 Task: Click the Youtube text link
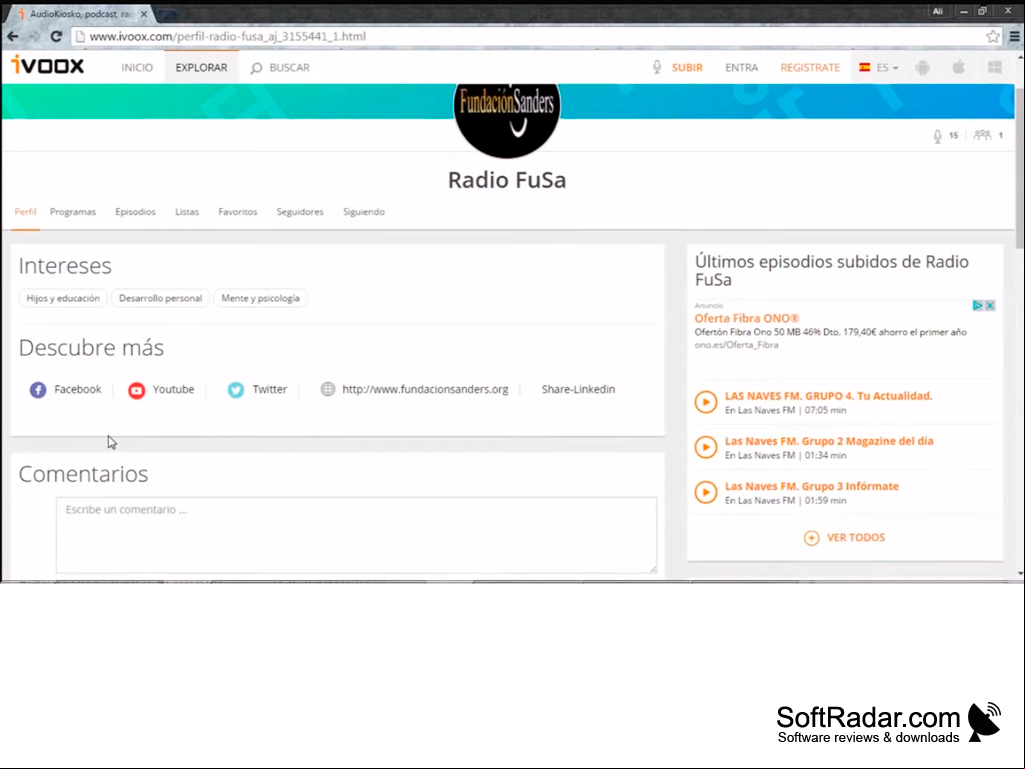[173, 389]
